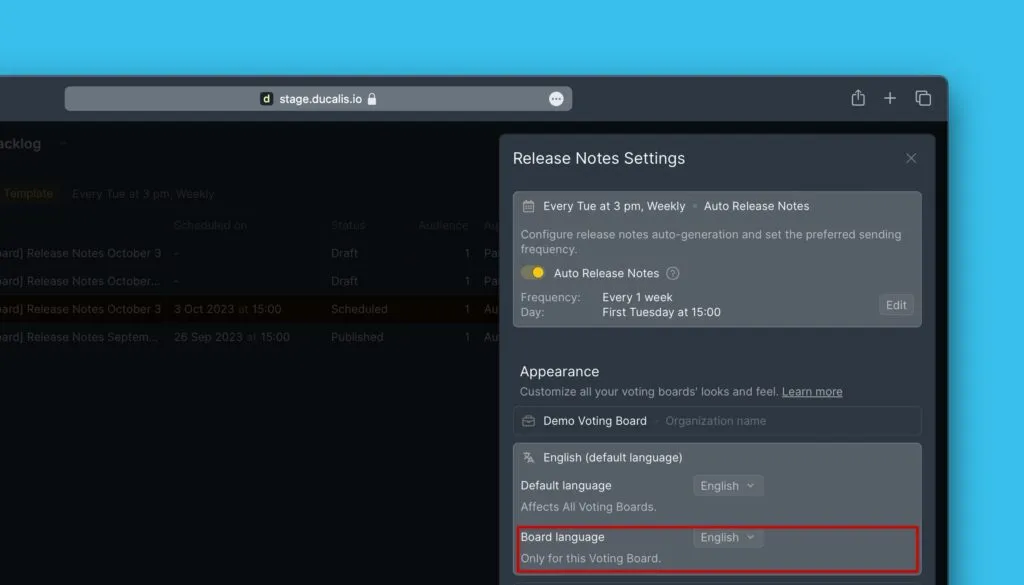Toggle the Auto Release Notes switch
The image size is (1024, 585).
[533, 273]
